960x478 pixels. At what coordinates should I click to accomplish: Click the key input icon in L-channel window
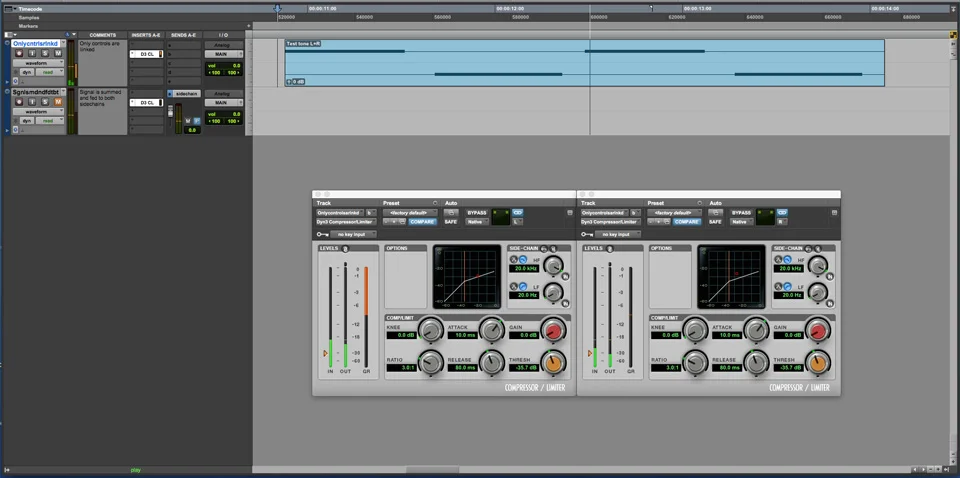coord(323,234)
